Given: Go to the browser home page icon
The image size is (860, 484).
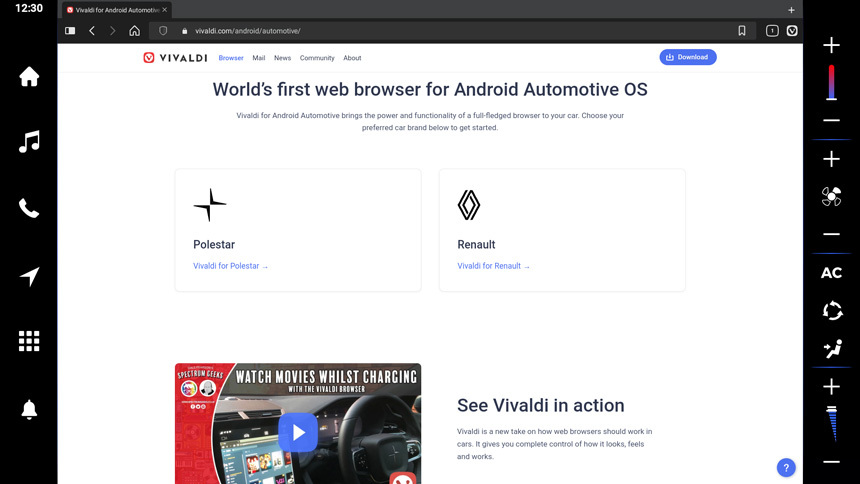Looking at the screenshot, I should (x=134, y=31).
